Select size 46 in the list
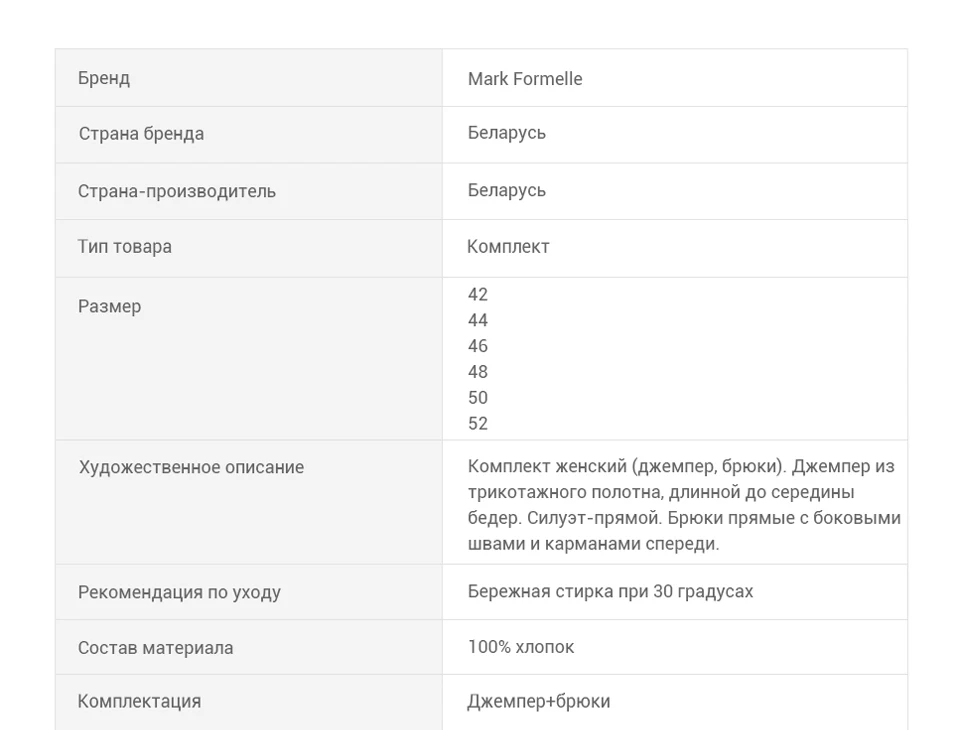Image resolution: width=960 pixels, height=730 pixels. tap(478, 346)
